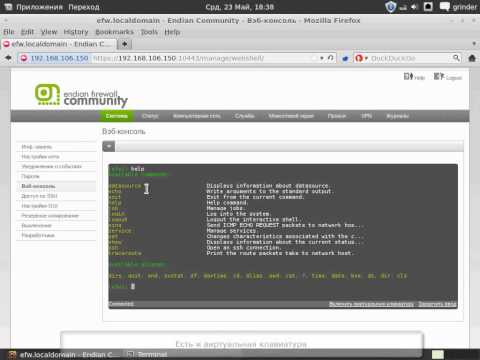This screenshot has height=360, width=480.
Task: Switch to the Межсетевой экран tab
Action: point(291,116)
